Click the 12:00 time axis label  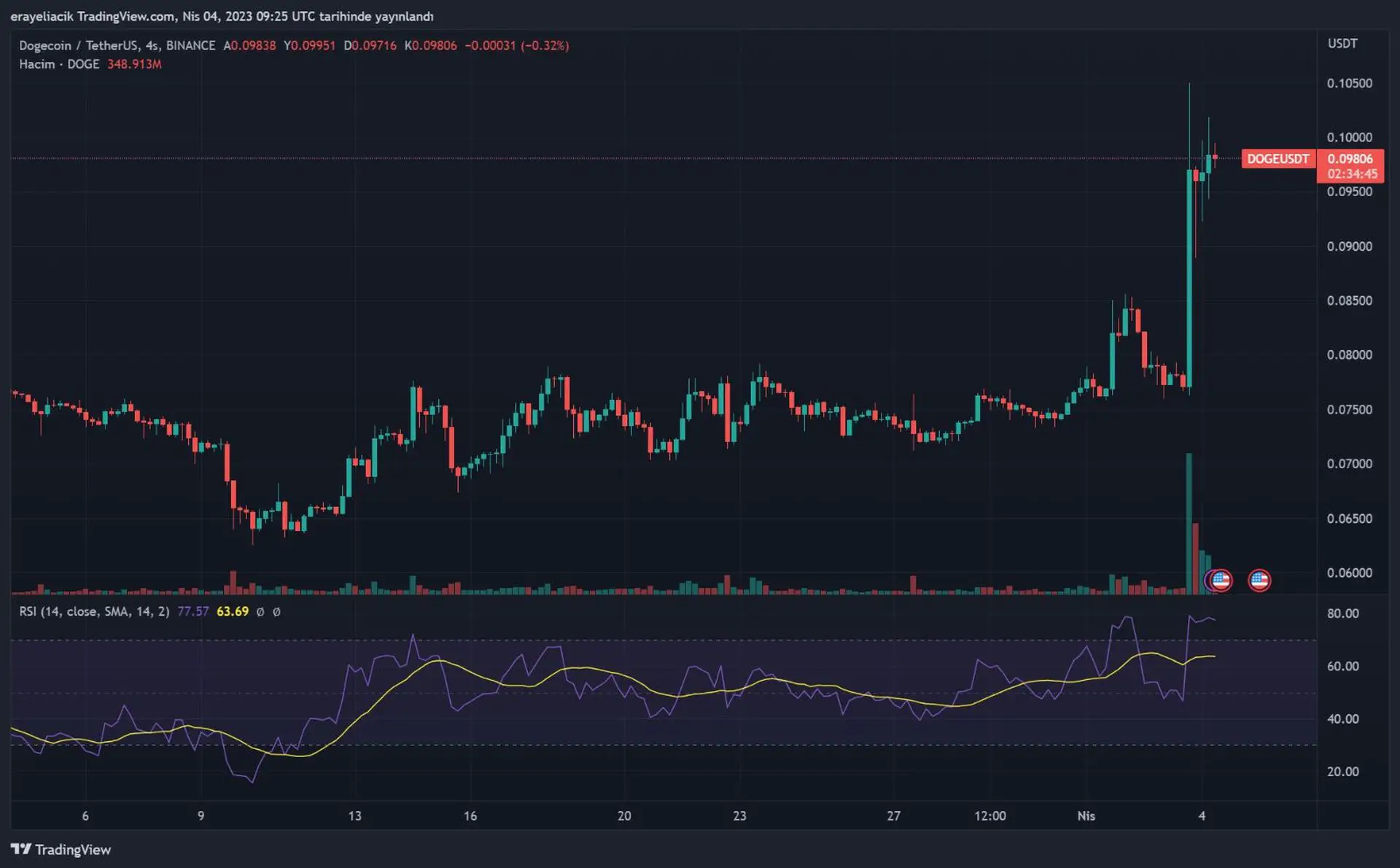[x=990, y=815]
